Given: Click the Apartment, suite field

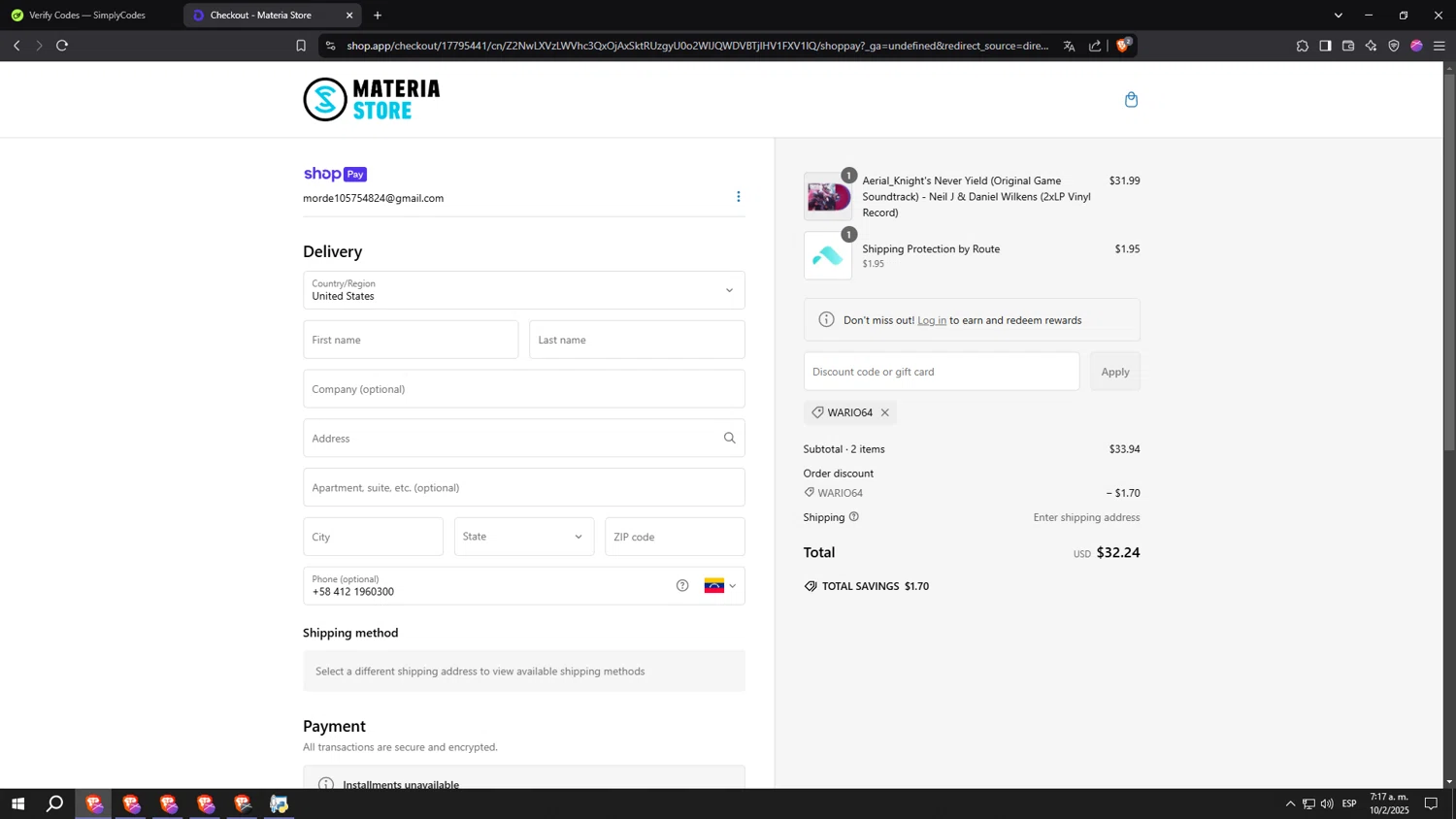Looking at the screenshot, I should coord(524,487).
